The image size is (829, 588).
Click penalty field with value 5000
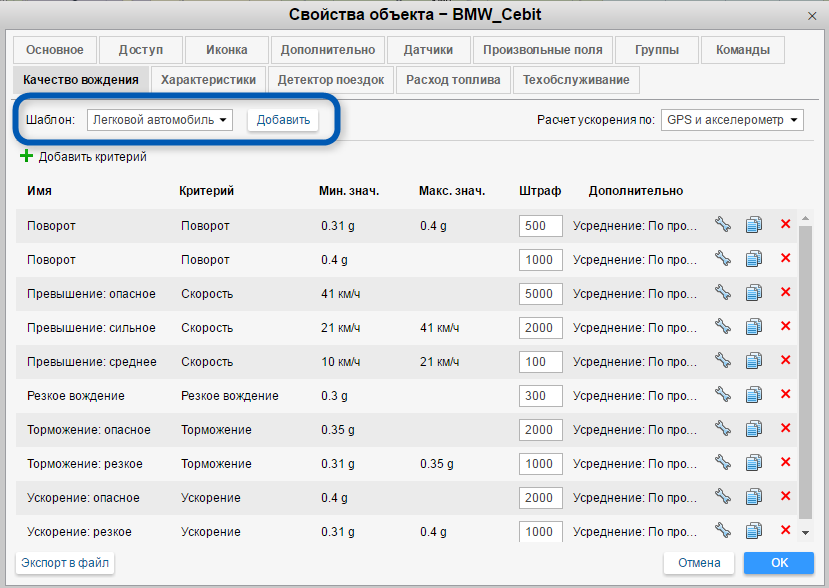(540, 293)
